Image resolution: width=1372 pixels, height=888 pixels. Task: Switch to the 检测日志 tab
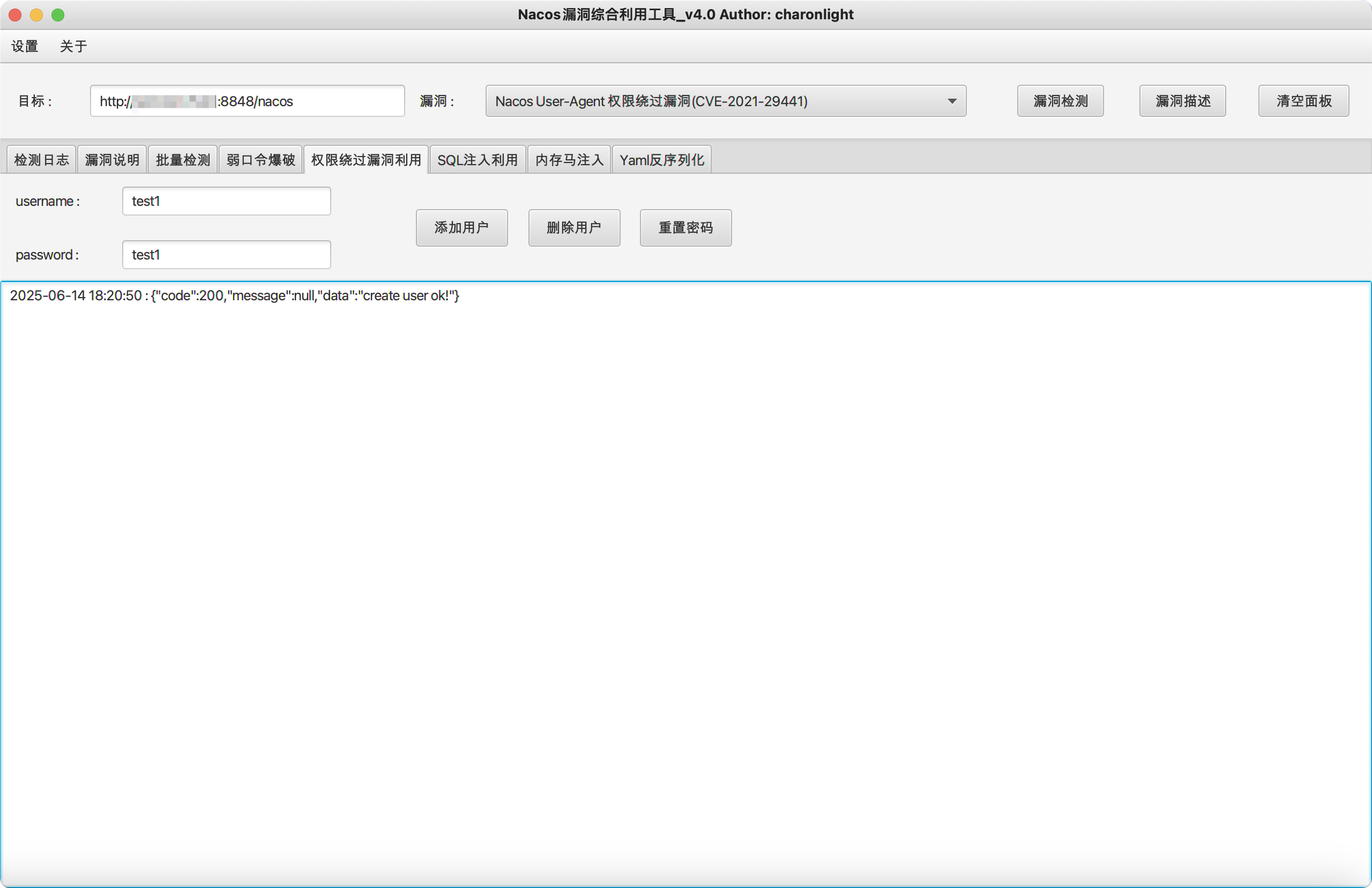41,160
